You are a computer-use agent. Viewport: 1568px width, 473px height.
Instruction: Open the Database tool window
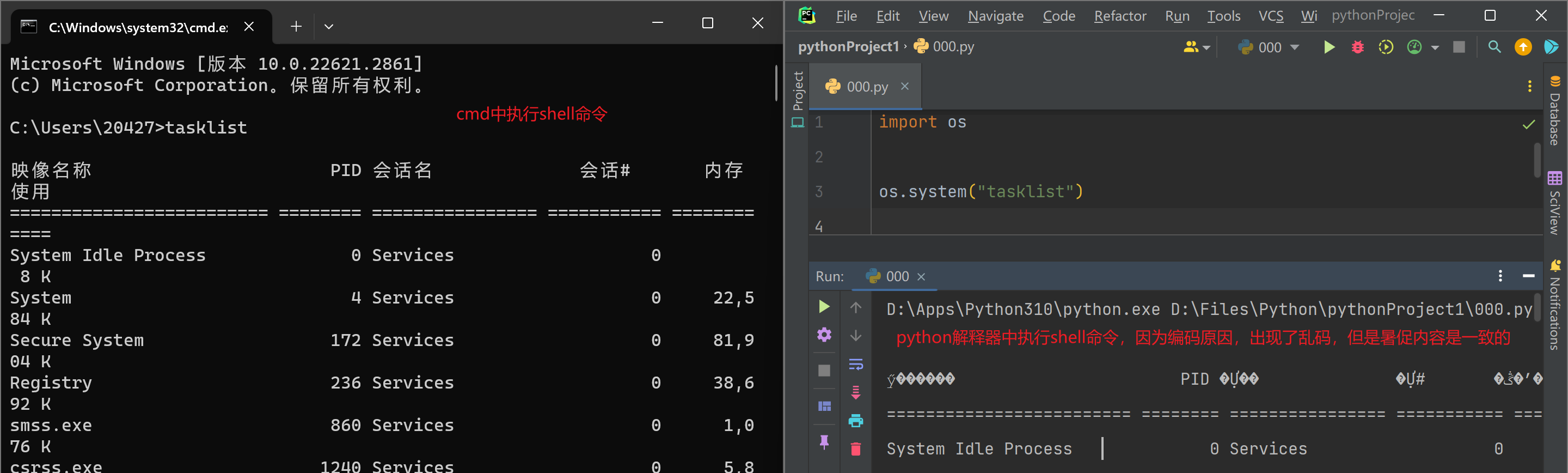pyautogui.click(x=1554, y=110)
